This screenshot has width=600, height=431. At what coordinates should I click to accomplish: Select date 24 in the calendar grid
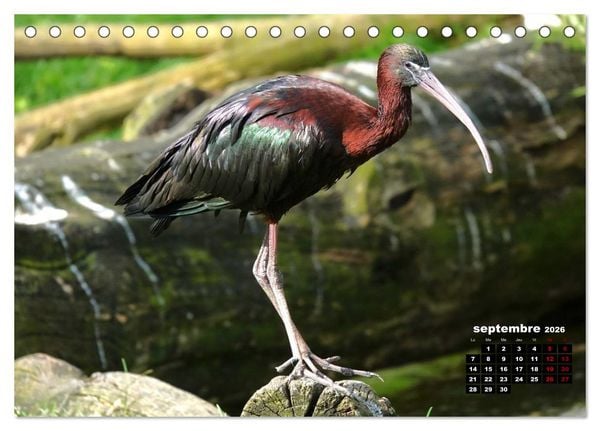(519, 379)
